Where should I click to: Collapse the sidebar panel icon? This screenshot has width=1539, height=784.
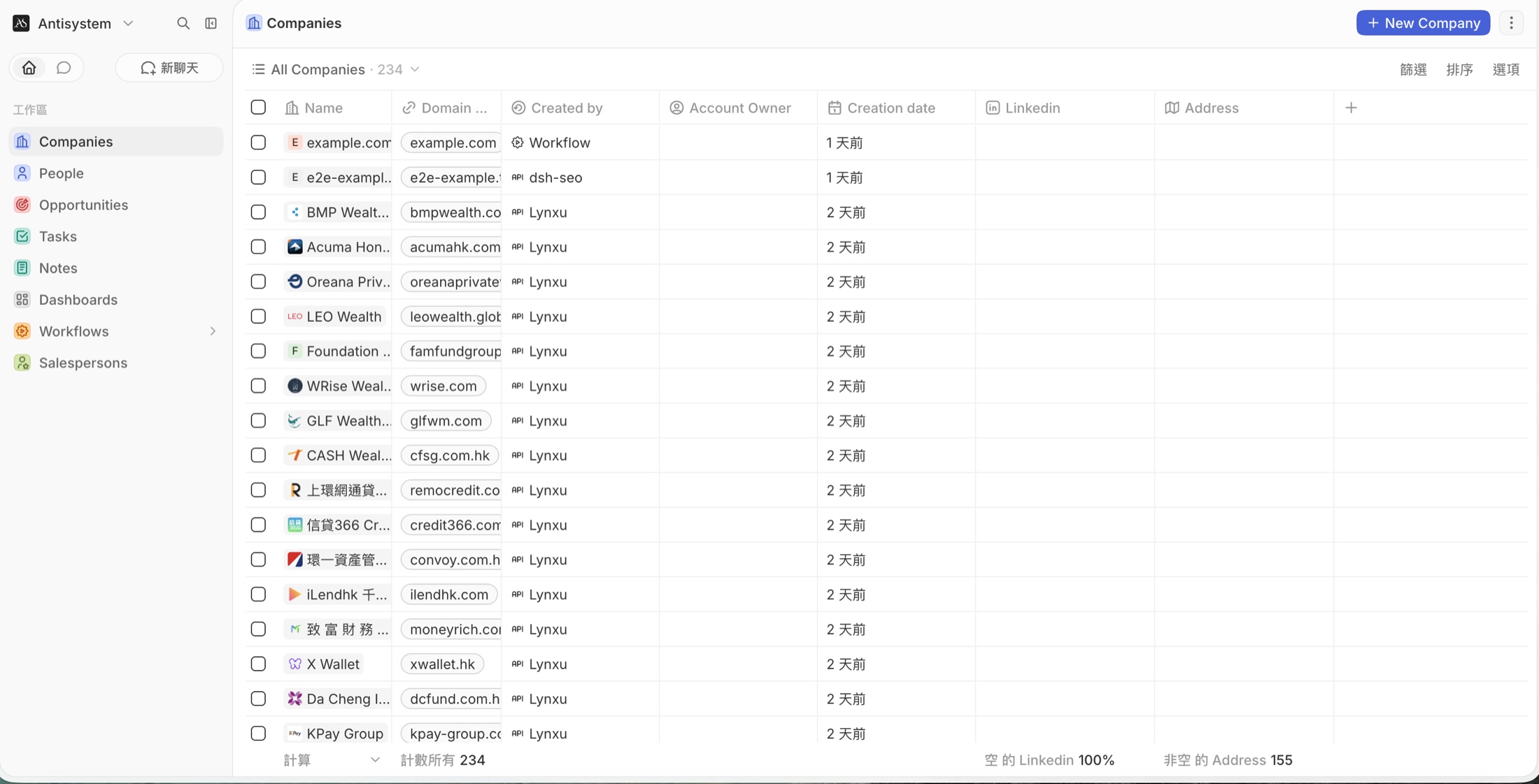point(211,23)
